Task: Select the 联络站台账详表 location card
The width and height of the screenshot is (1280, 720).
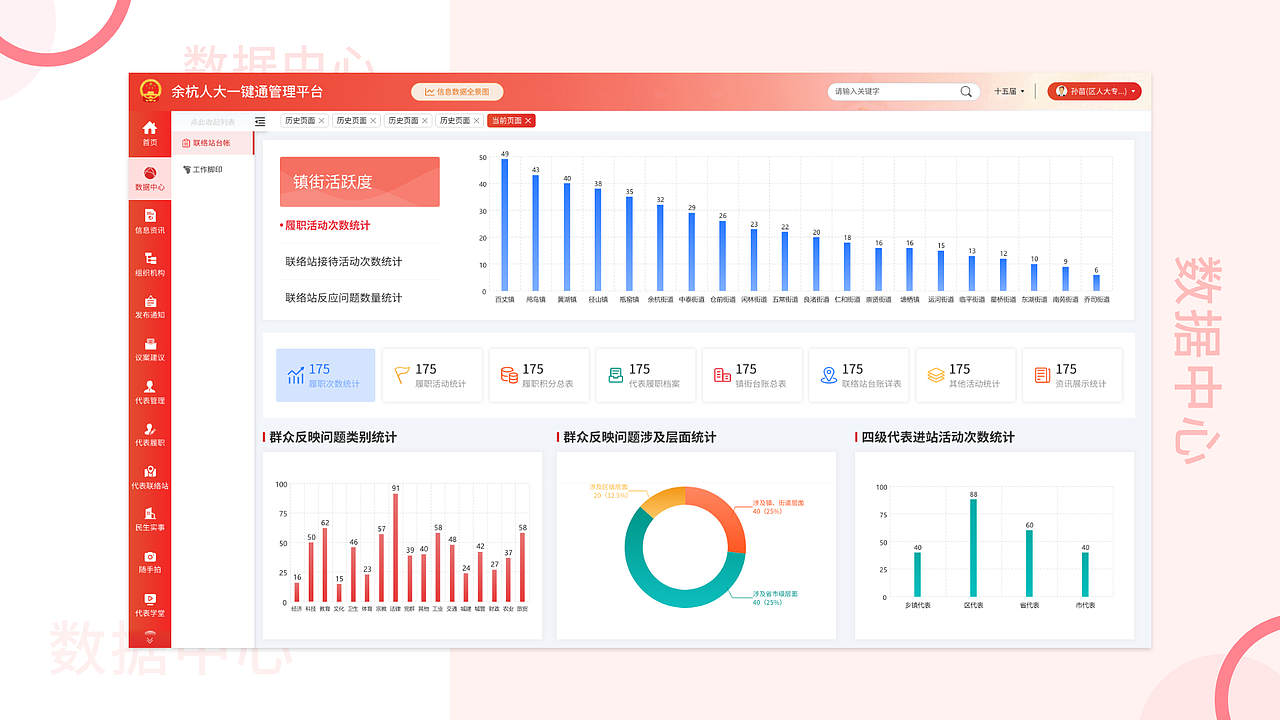Action: tap(859, 375)
